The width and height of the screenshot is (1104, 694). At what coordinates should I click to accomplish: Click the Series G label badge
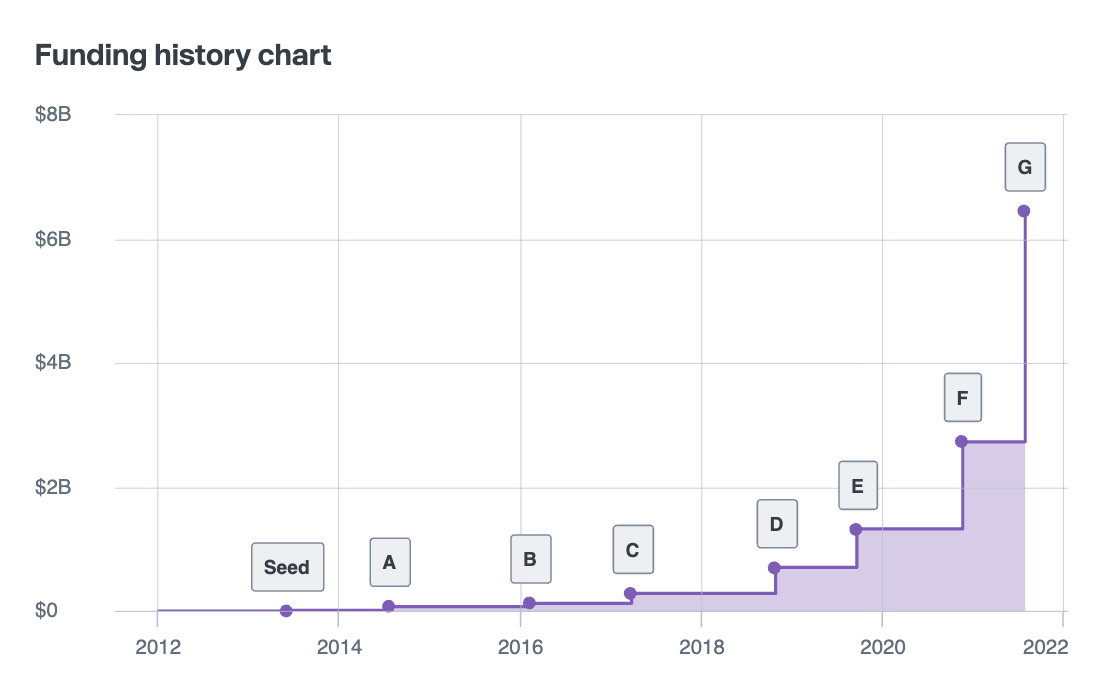click(x=1025, y=167)
